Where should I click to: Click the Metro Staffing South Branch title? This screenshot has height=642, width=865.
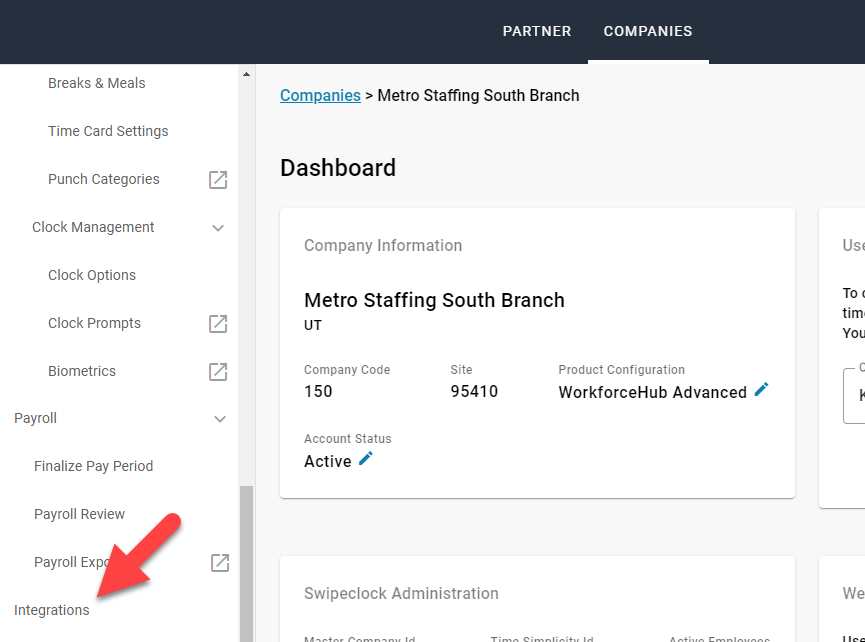pos(434,300)
